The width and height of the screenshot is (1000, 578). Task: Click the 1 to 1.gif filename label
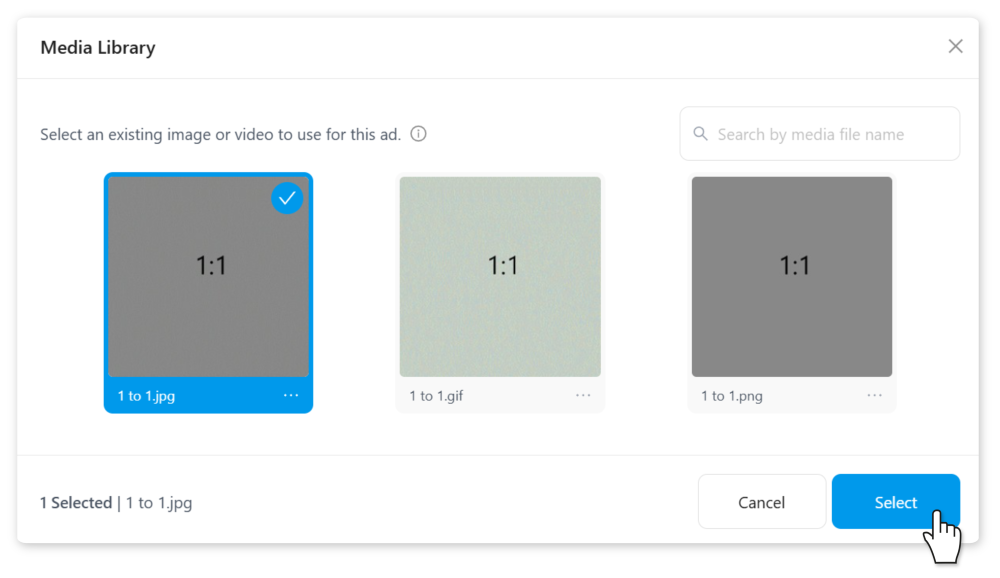pos(436,396)
